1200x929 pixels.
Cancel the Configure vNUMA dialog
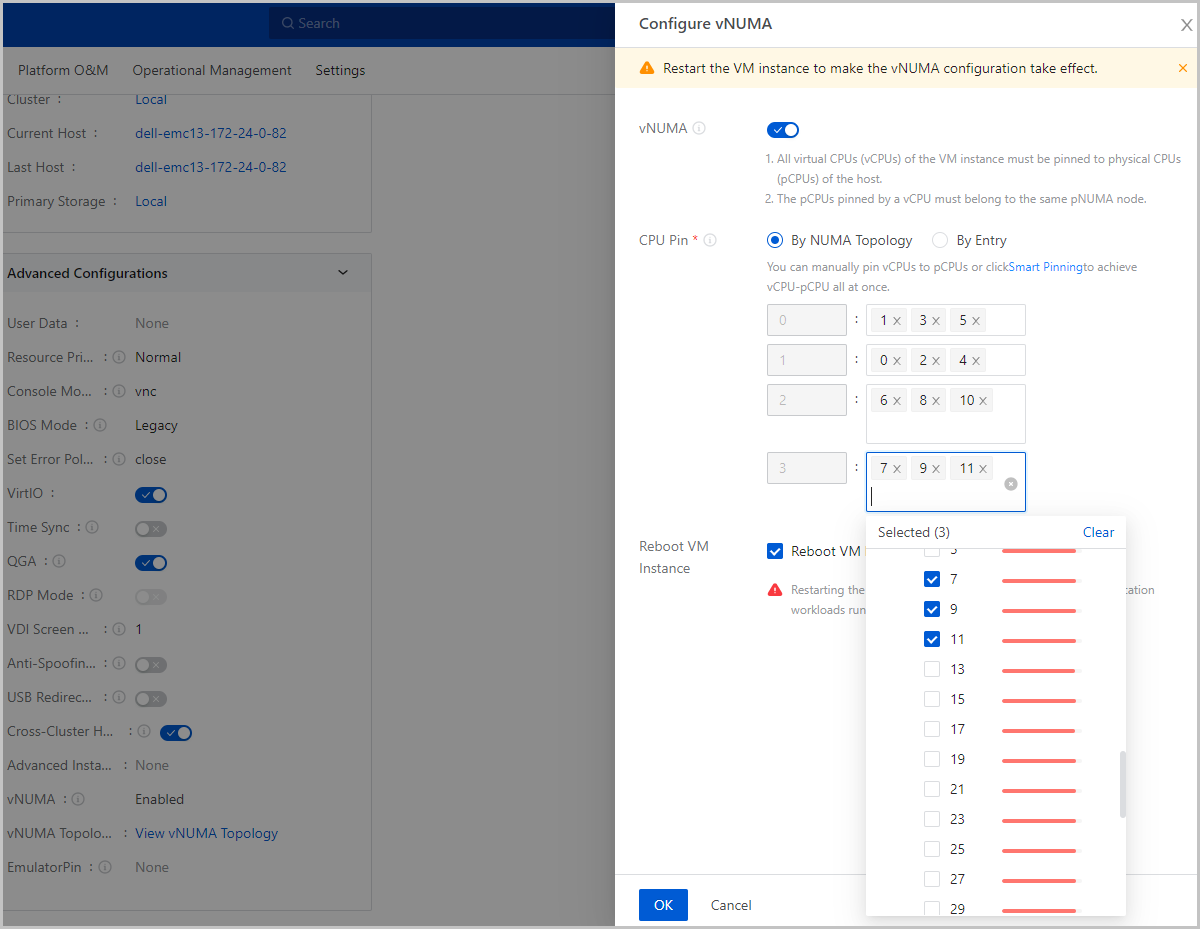tap(731, 905)
